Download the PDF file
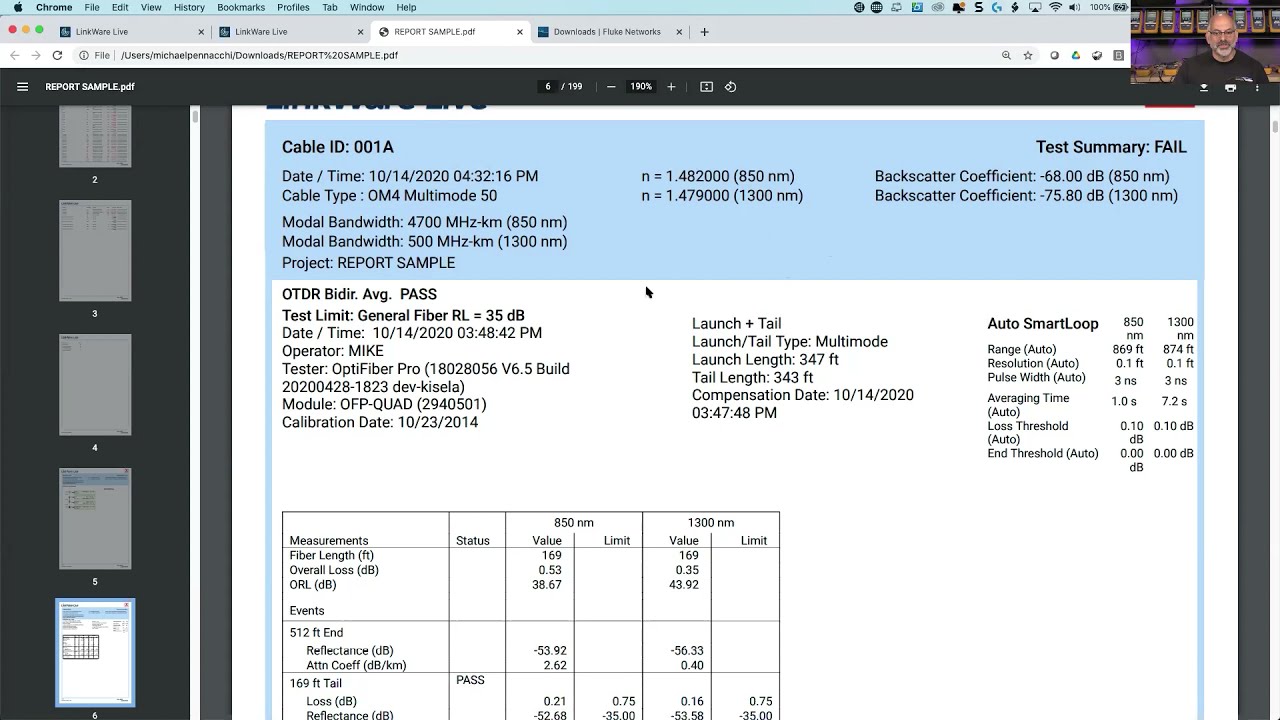Screen dimensions: 1280x720 [x=1203, y=87]
